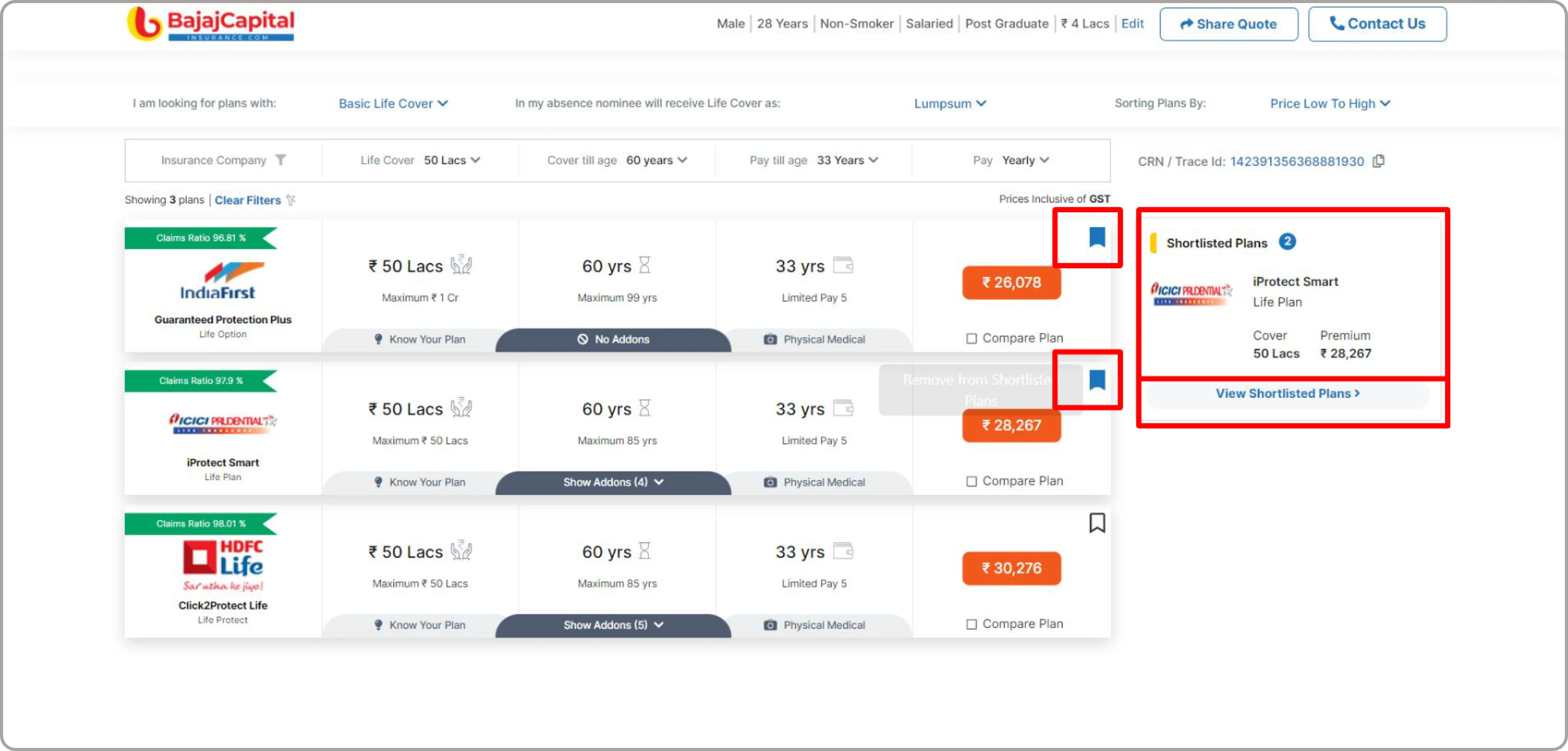Viewport: 1568px width, 751px height.
Task: Click the CRN number 142391356368881930
Action: click(x=1296, y=161)
